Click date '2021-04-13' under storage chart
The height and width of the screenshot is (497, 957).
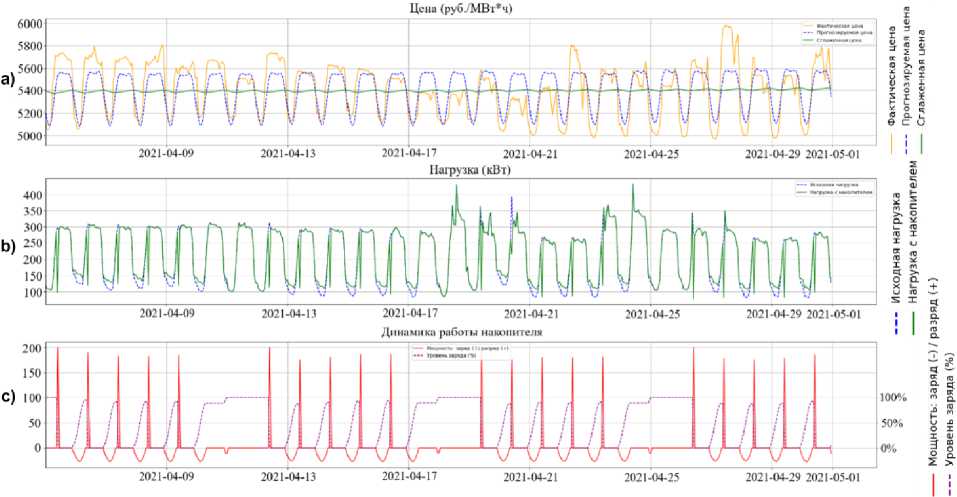pos(288,477)
